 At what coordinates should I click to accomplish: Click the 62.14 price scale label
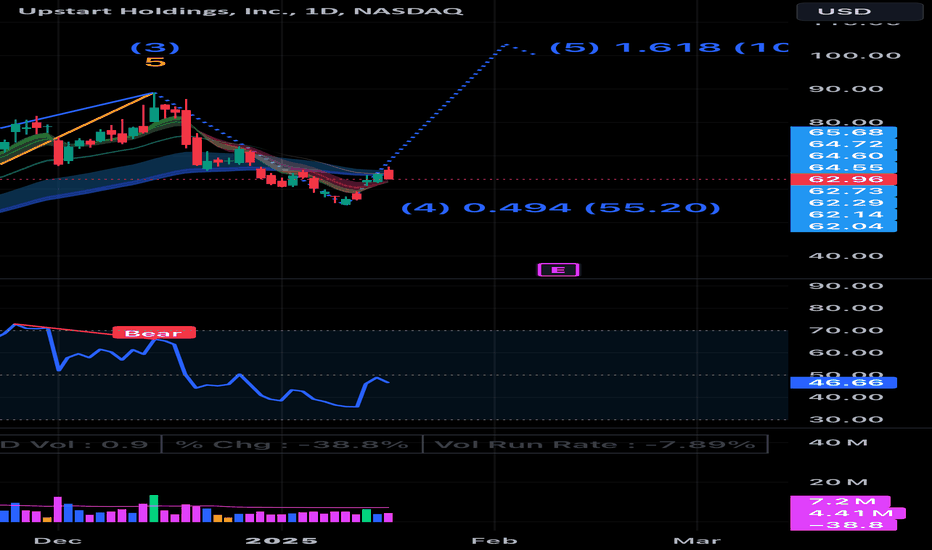pos(843,215)
